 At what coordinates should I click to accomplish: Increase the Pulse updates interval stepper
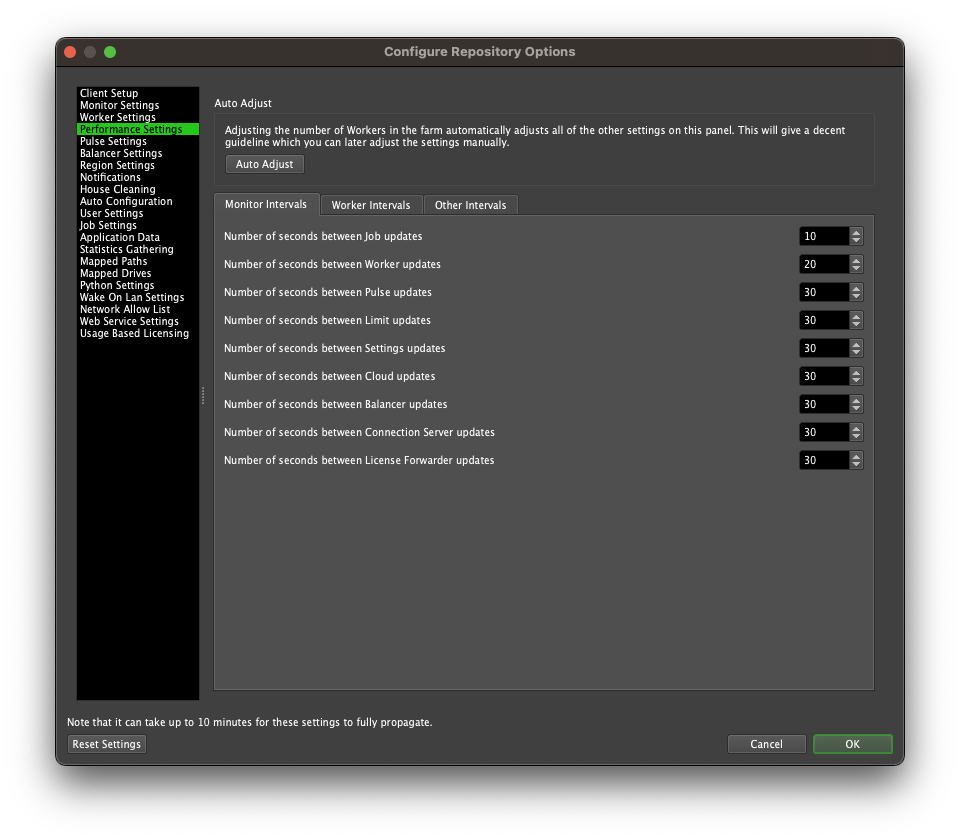(x=856, y=288)
